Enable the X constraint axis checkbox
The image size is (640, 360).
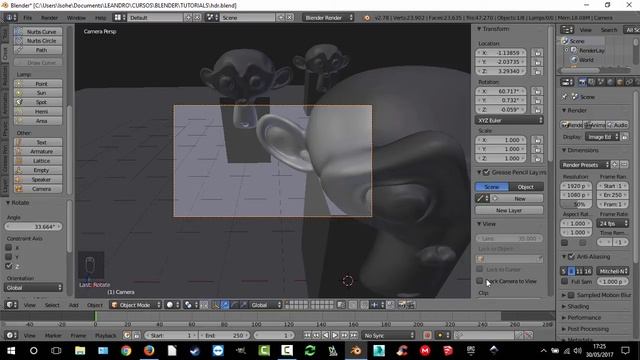coord(8,247)
